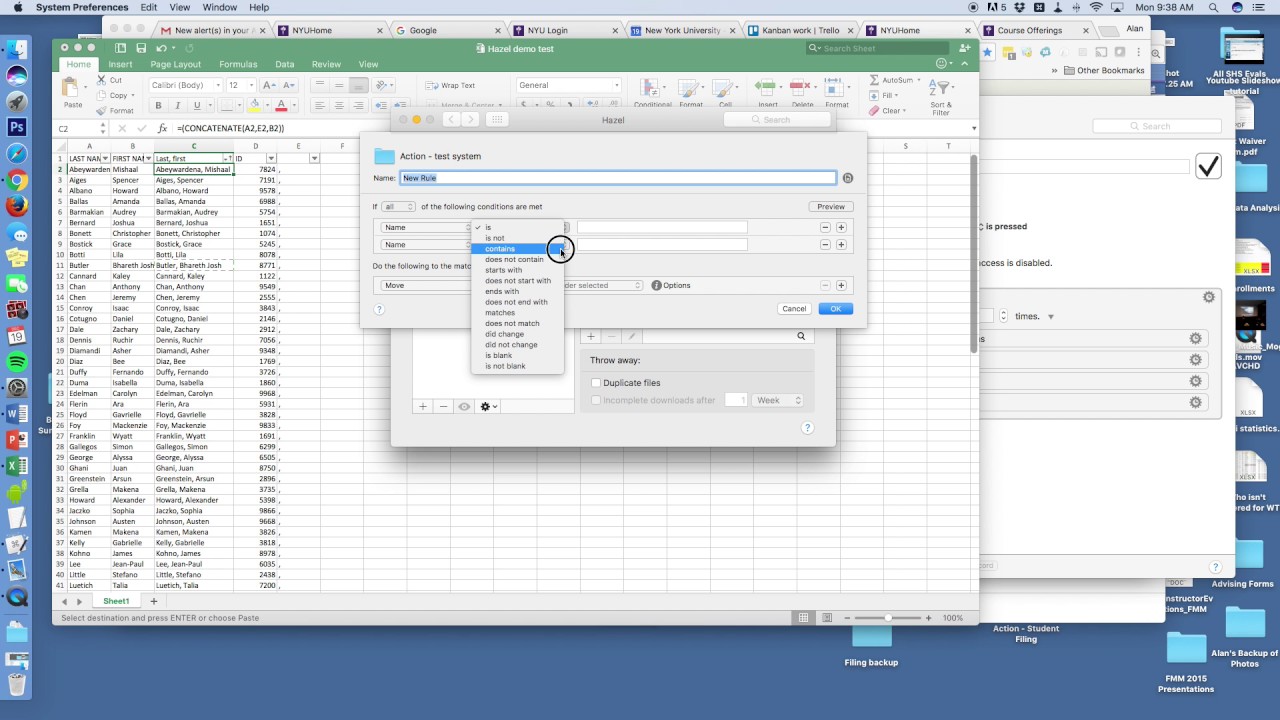This screenshot has height=720, width=1280.
Task: Add another action with plus button
Action: [841, 285]
